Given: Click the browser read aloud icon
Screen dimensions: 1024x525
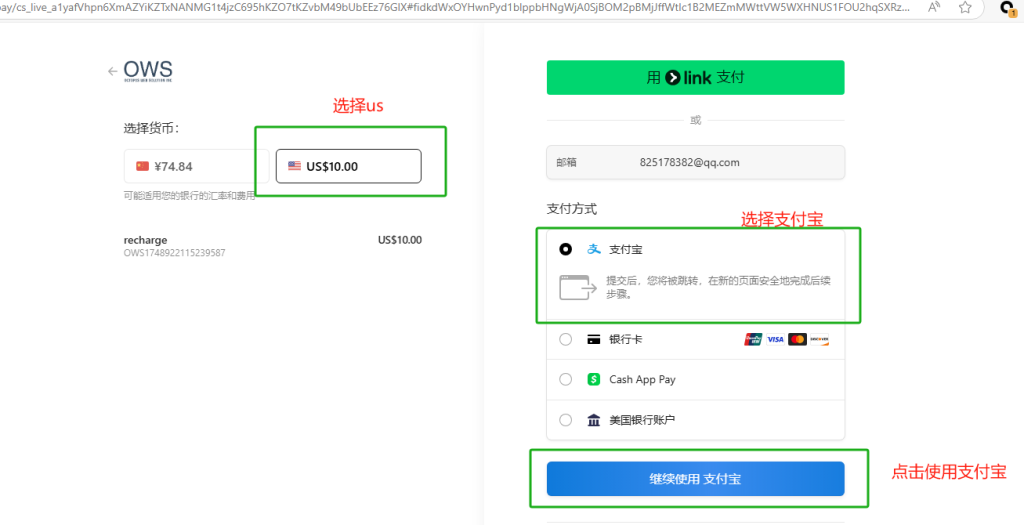Looking at the screenshot, I should tap(934, 8).
